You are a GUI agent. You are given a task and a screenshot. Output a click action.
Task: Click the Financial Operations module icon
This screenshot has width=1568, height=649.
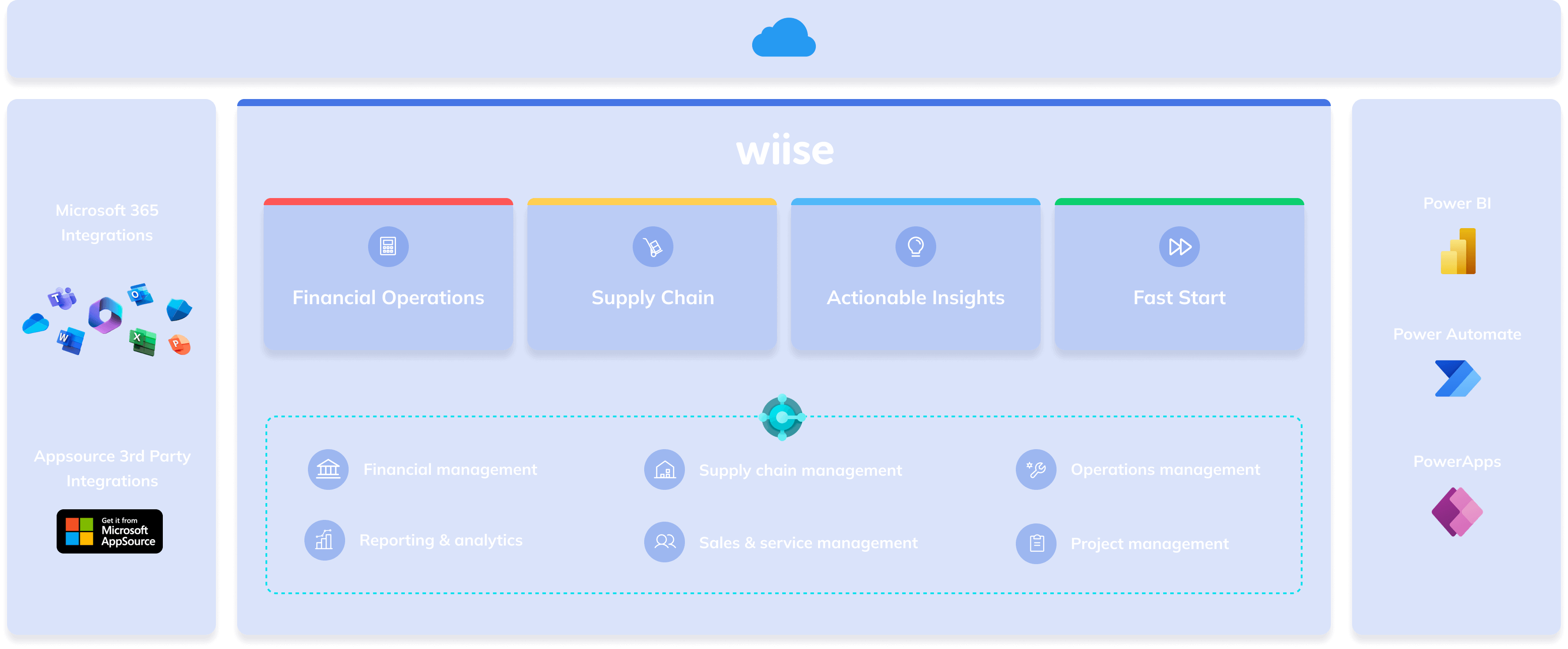[388, 247]
